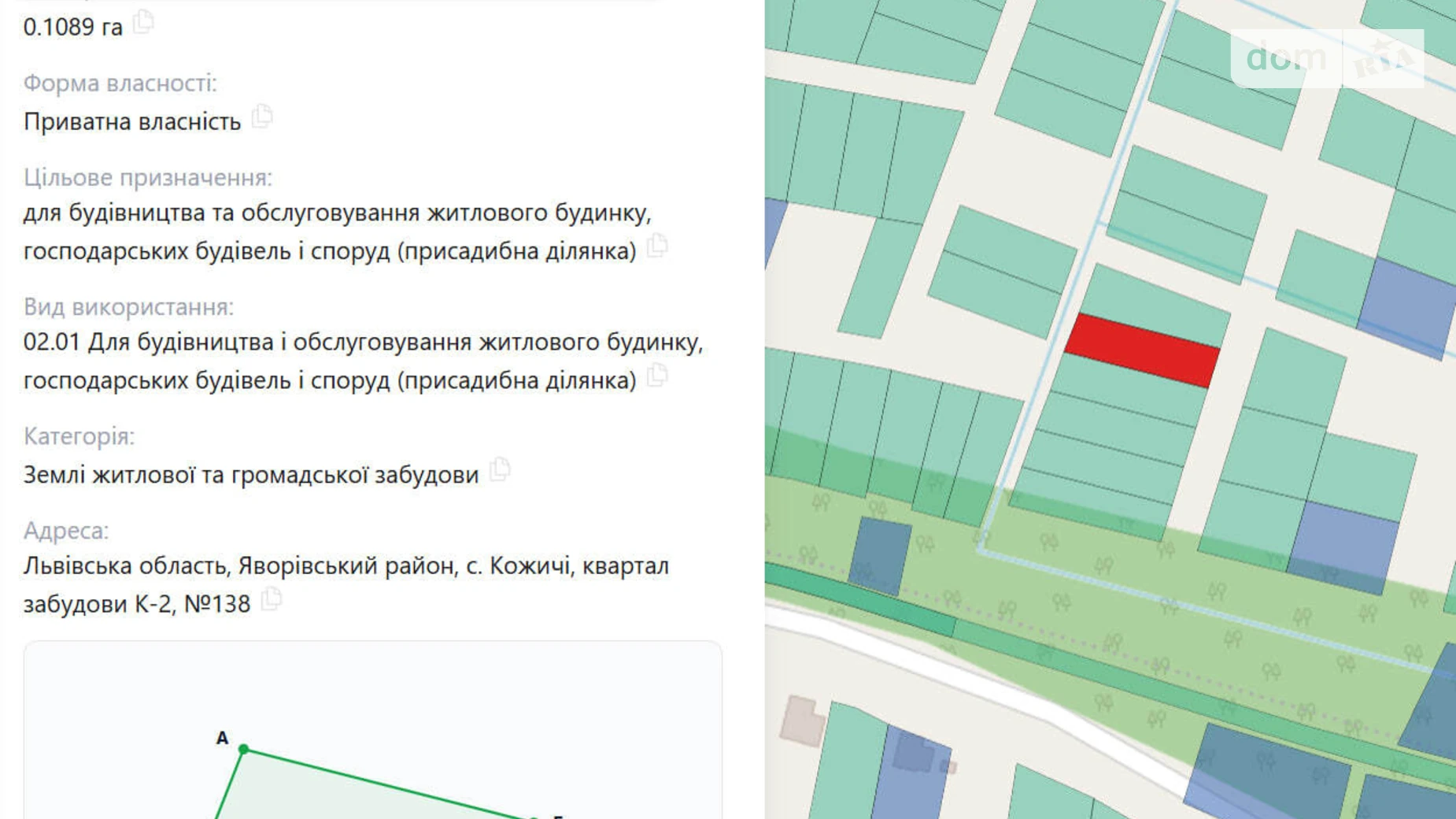This screenshot has height=819, width=1456.
Task: Click the Цільове призначення label
Action: pyautogui.click(x=147, y=177)
